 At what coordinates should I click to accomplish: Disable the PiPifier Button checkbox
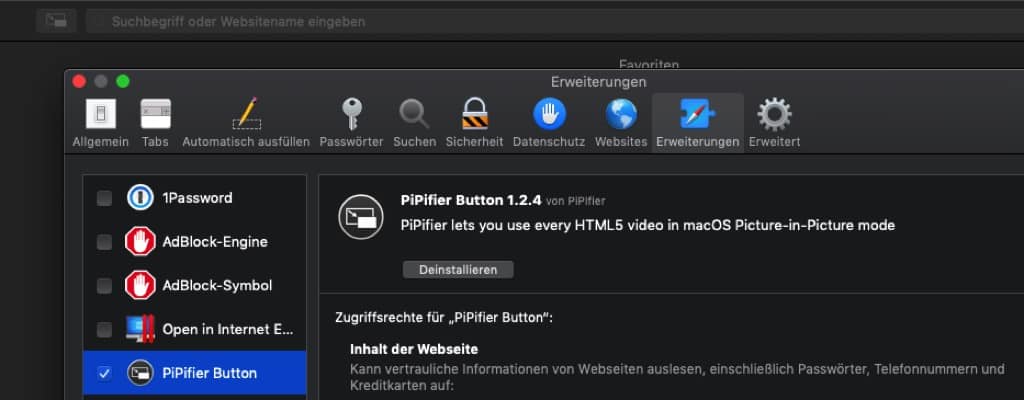coord(104,373)
